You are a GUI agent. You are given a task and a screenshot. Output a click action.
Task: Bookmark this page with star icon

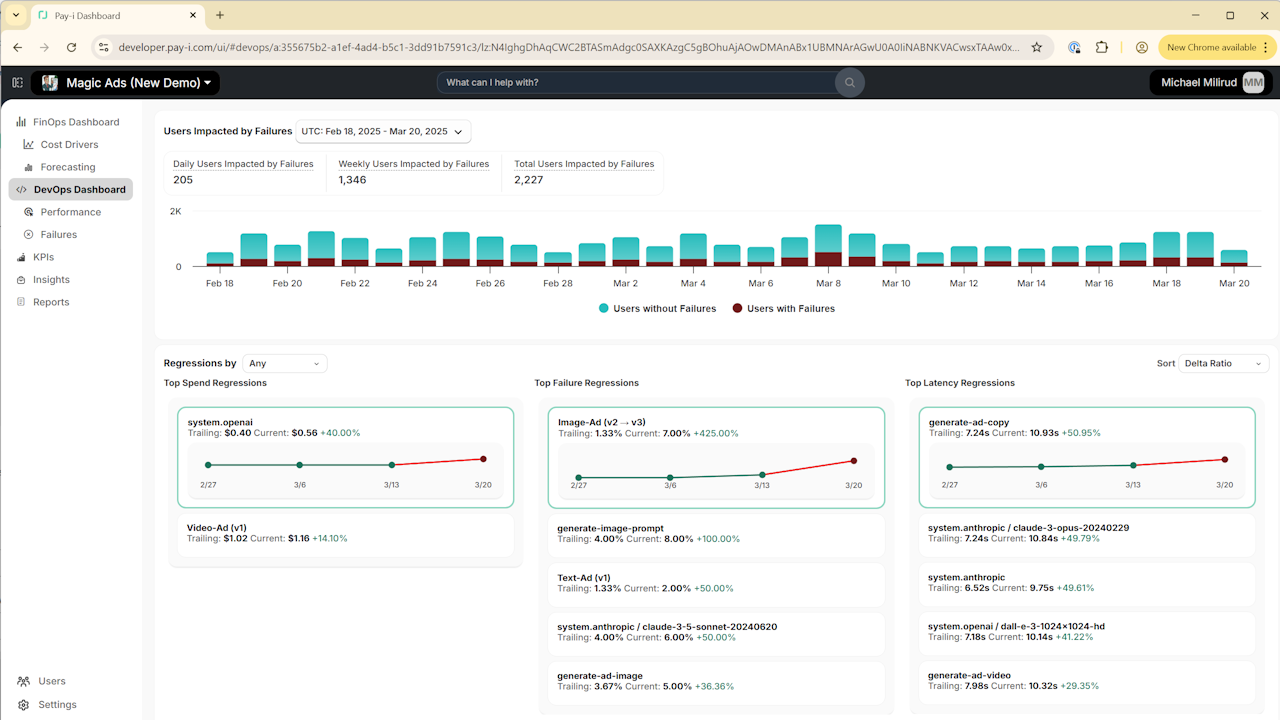click(x=1037, y=47)
